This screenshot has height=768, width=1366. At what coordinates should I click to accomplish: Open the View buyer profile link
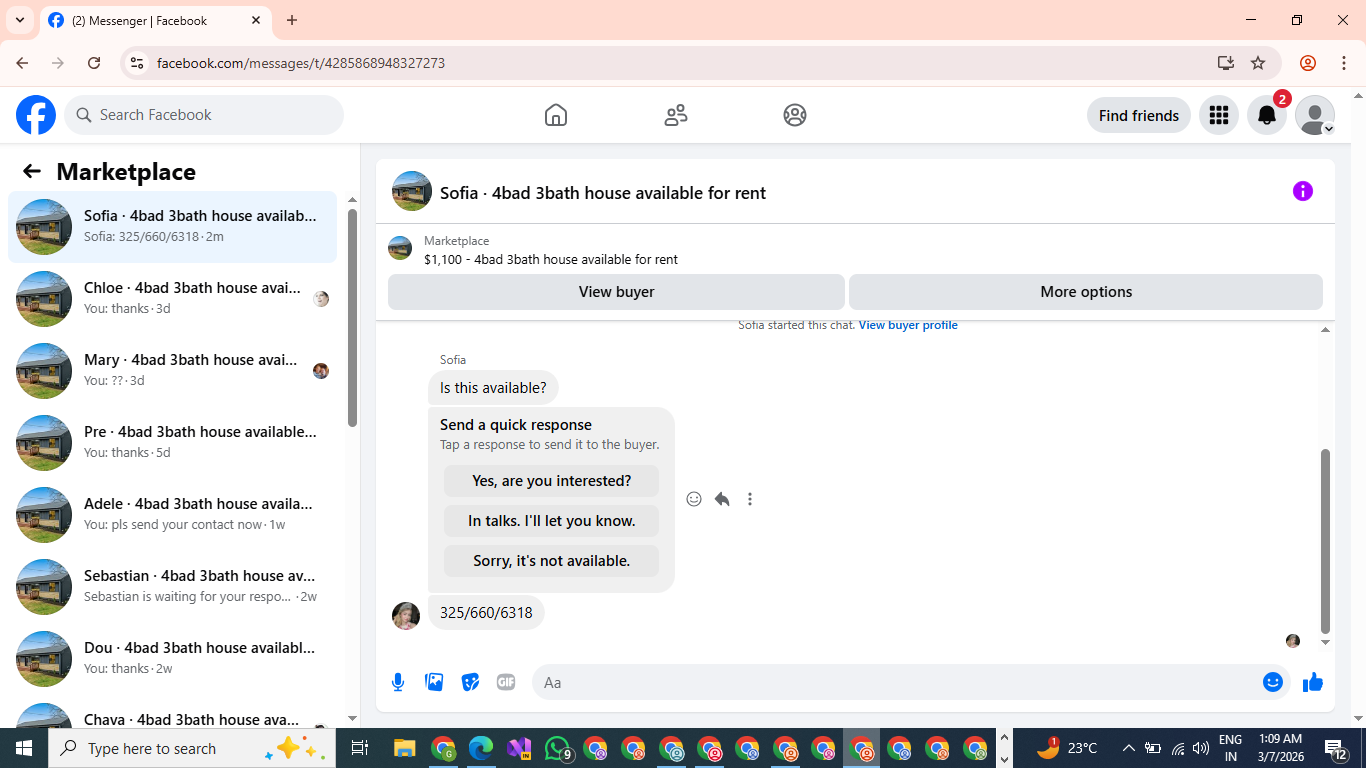tap(908, 325)
